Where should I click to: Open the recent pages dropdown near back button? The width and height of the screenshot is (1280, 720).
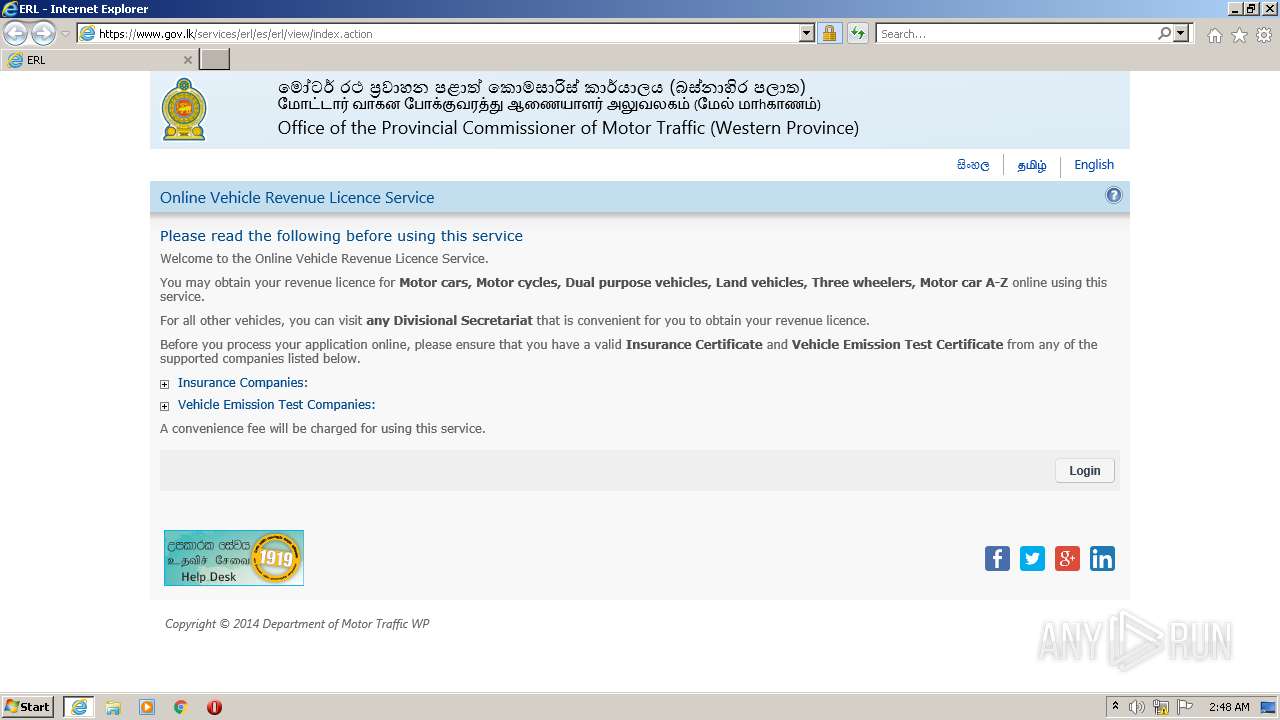[x=65, y=34]
